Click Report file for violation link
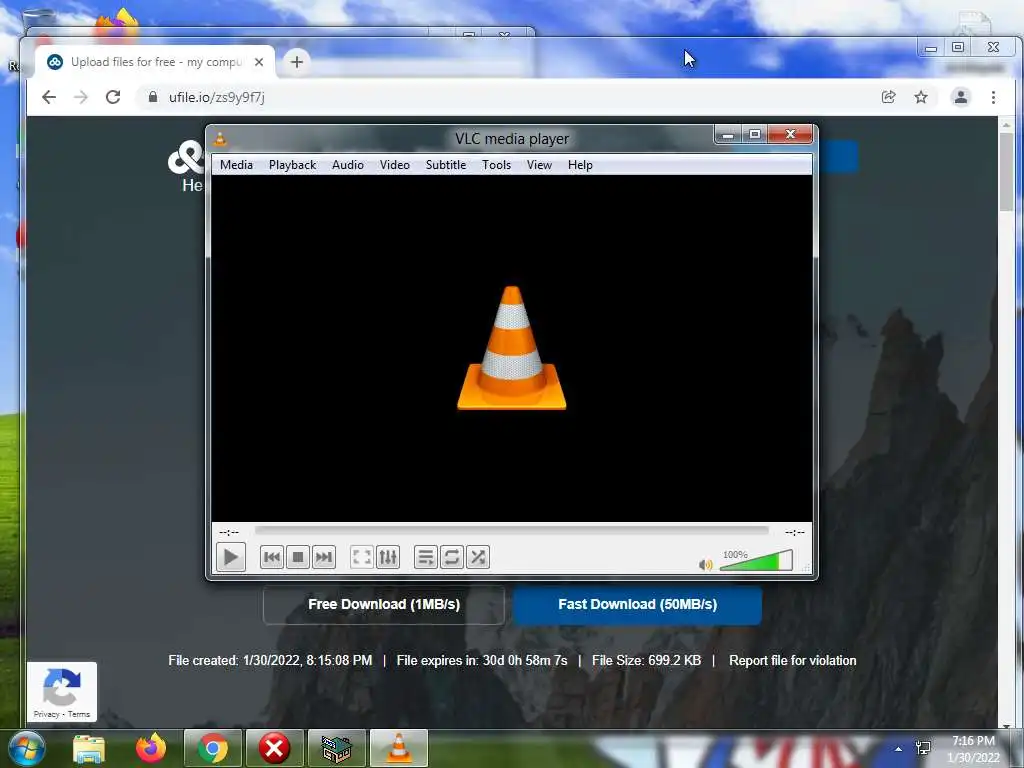The image size is (1024, 768). click(x=792, y=660)
